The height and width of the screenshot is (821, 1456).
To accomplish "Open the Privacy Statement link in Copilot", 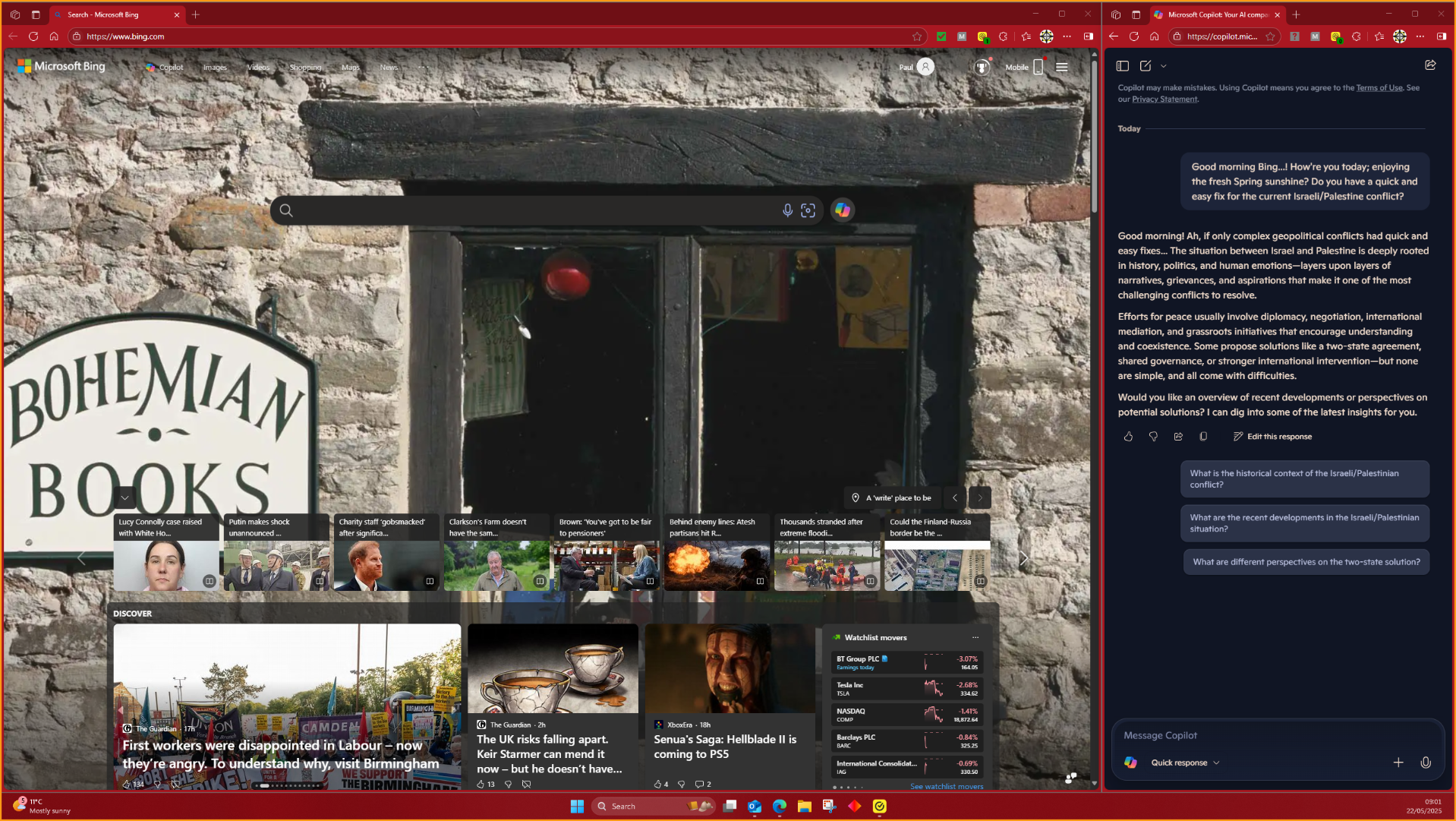I will (1164, 99).
